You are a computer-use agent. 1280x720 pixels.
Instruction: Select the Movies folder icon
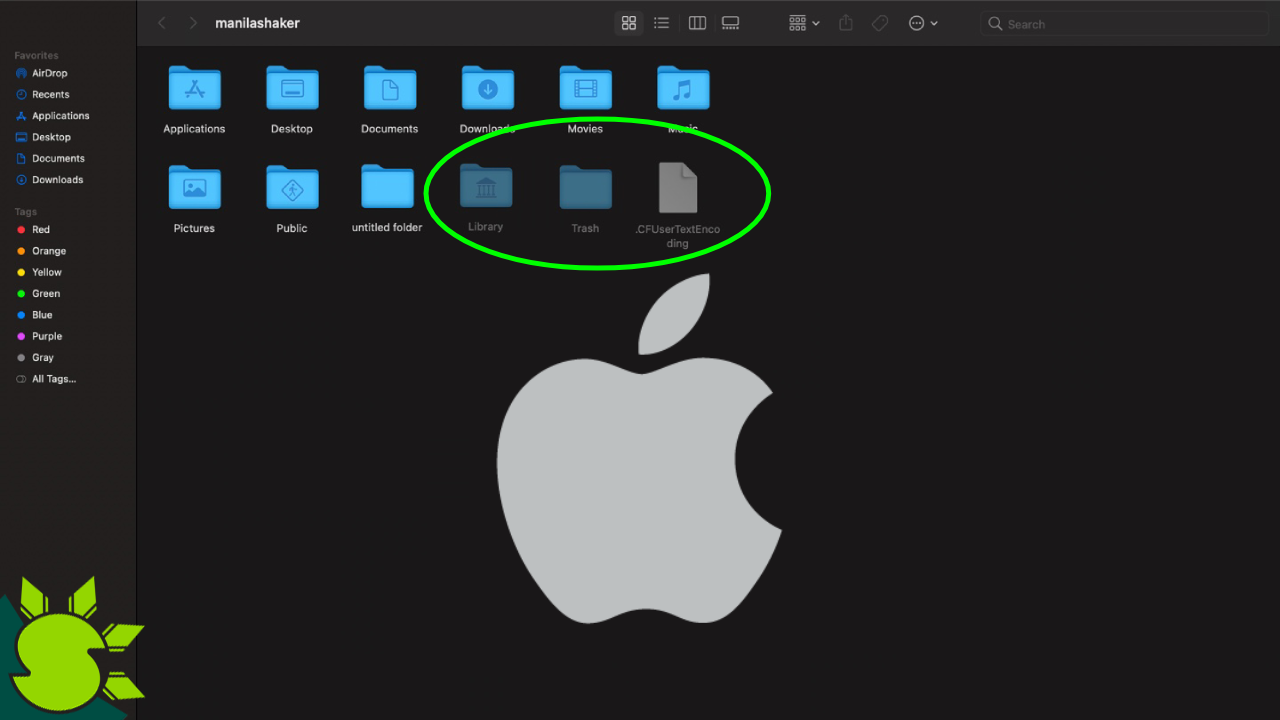(x=585, y=89)
